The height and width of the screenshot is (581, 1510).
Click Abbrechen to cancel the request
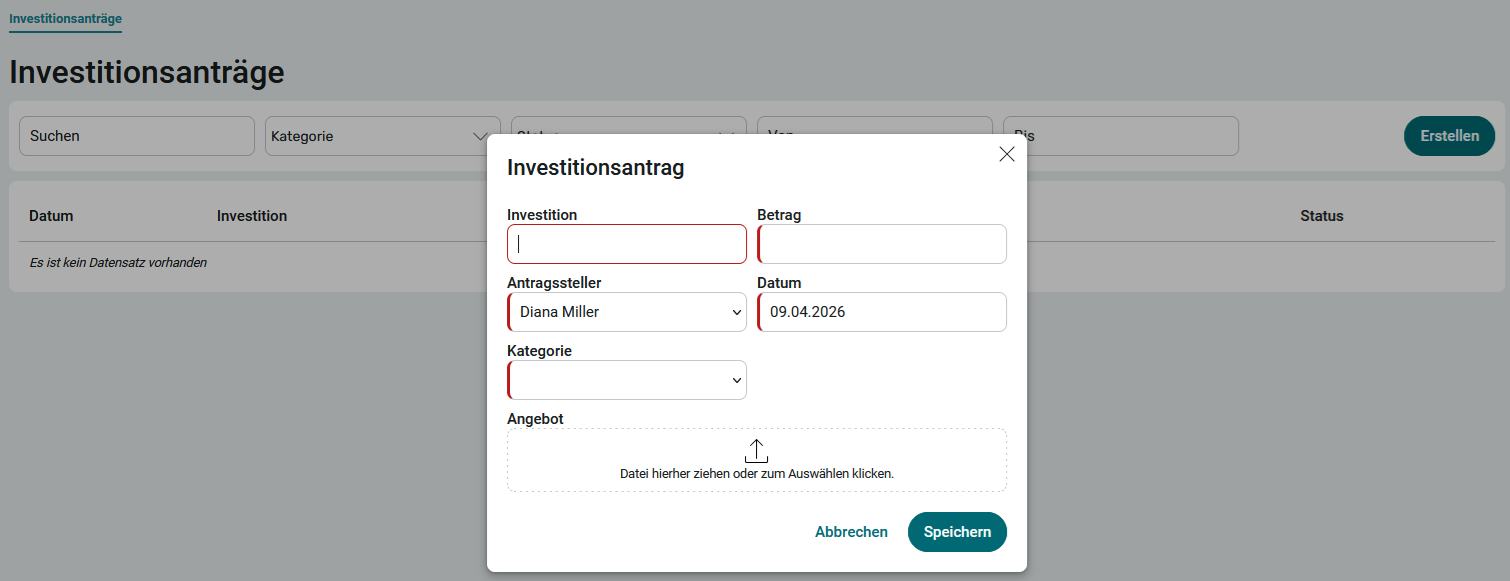851,532
